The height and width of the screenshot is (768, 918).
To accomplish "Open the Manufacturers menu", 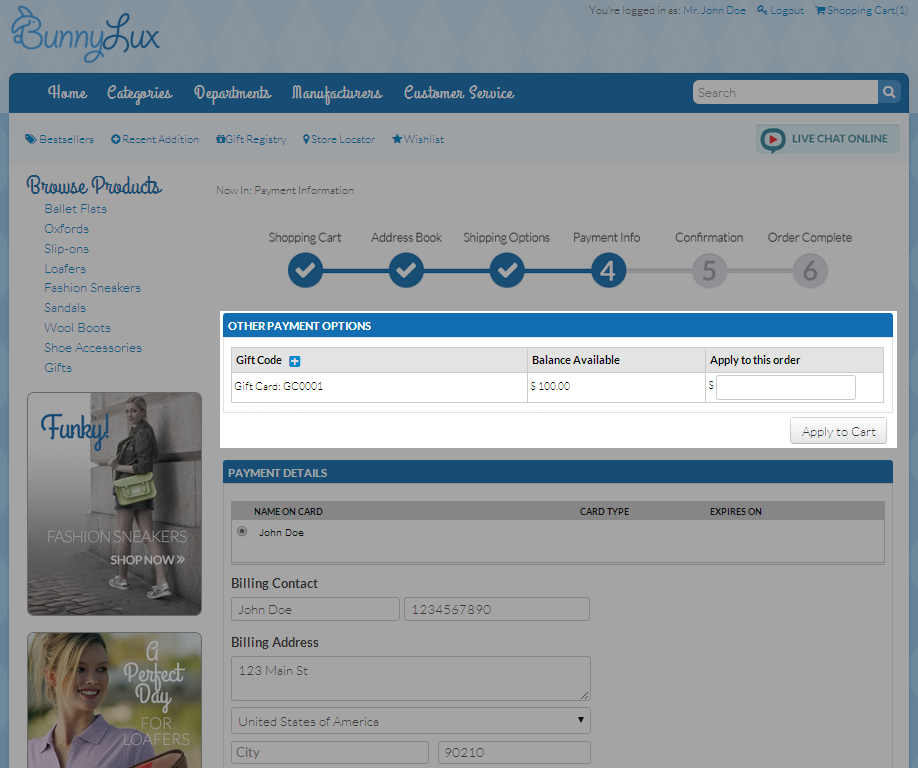I will coord(337,93).
